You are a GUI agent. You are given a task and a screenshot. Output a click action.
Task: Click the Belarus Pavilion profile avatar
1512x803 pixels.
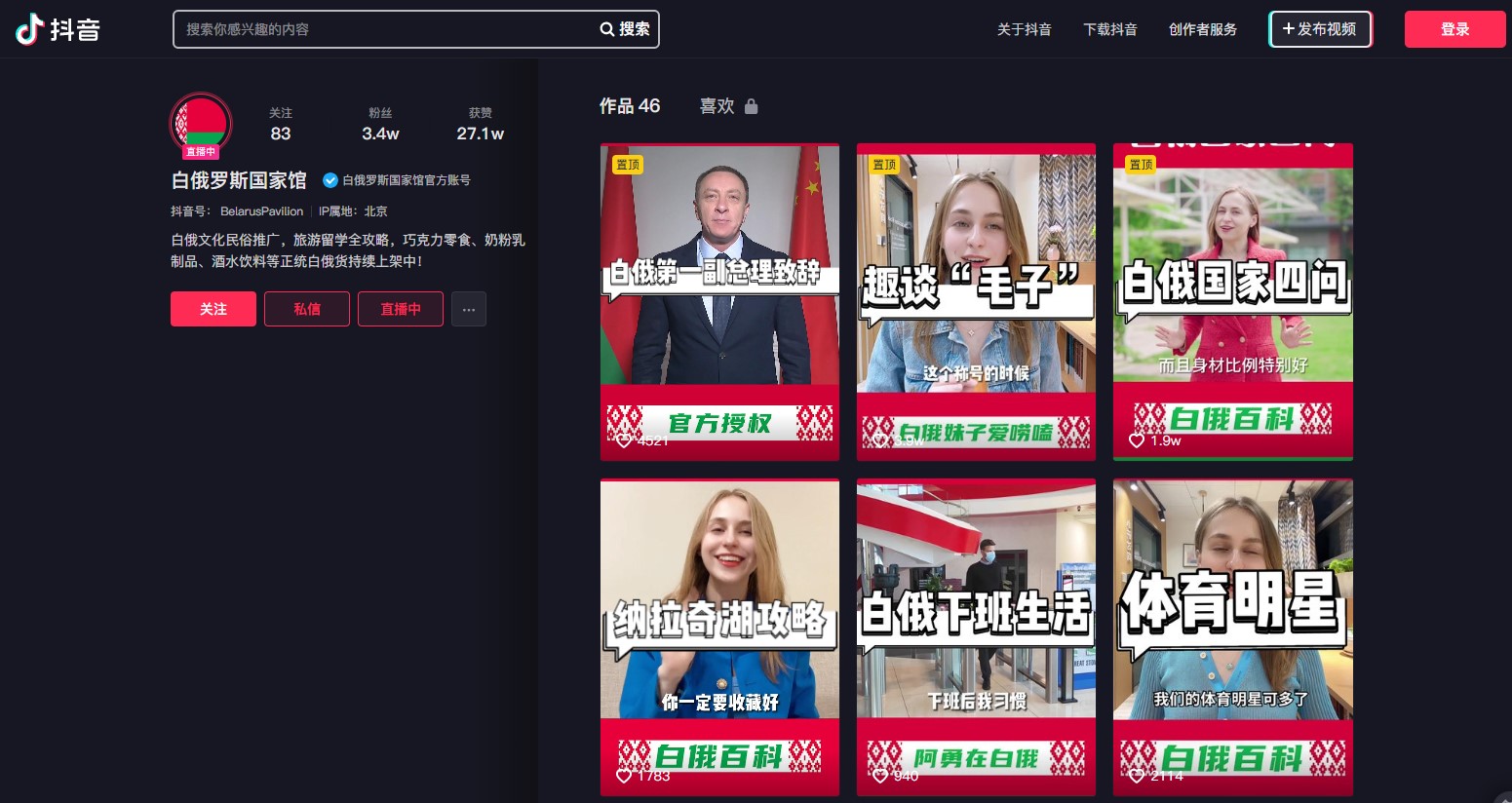click(201, 123)
